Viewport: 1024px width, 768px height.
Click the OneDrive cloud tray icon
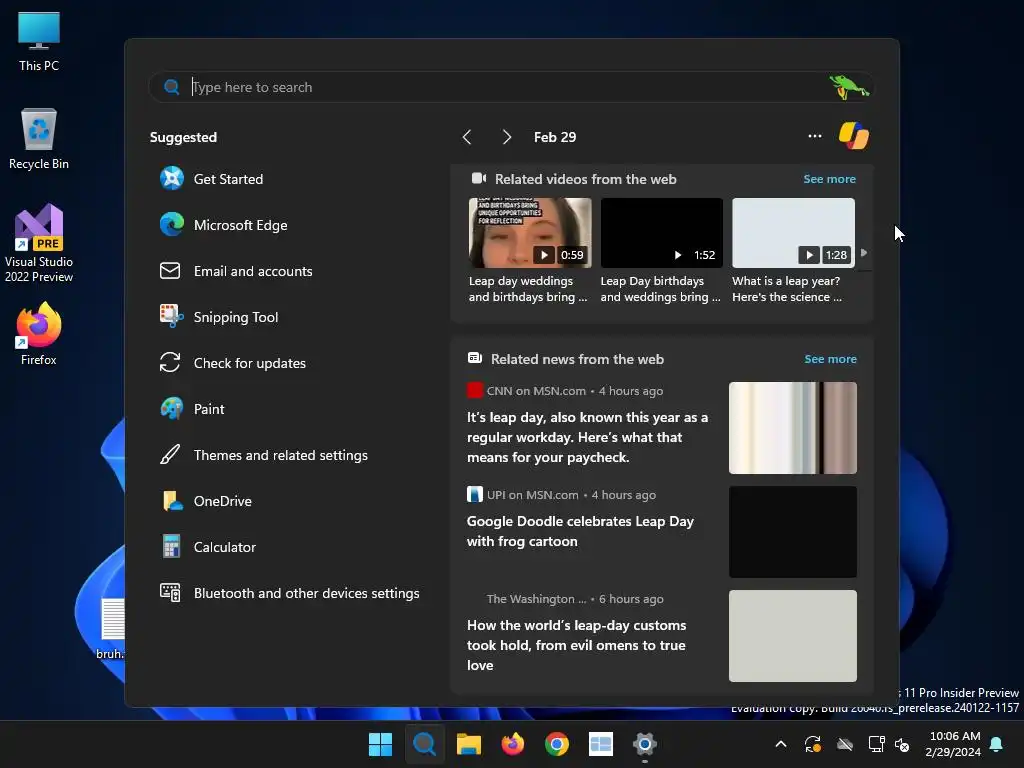click(x=845, y=744)
